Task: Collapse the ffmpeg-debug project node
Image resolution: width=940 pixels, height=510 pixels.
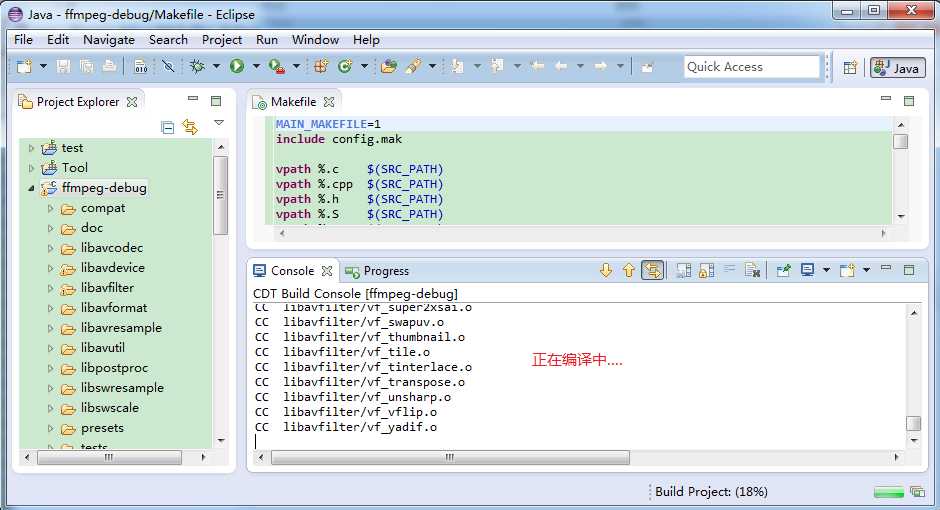Action: tap(31, 188)
